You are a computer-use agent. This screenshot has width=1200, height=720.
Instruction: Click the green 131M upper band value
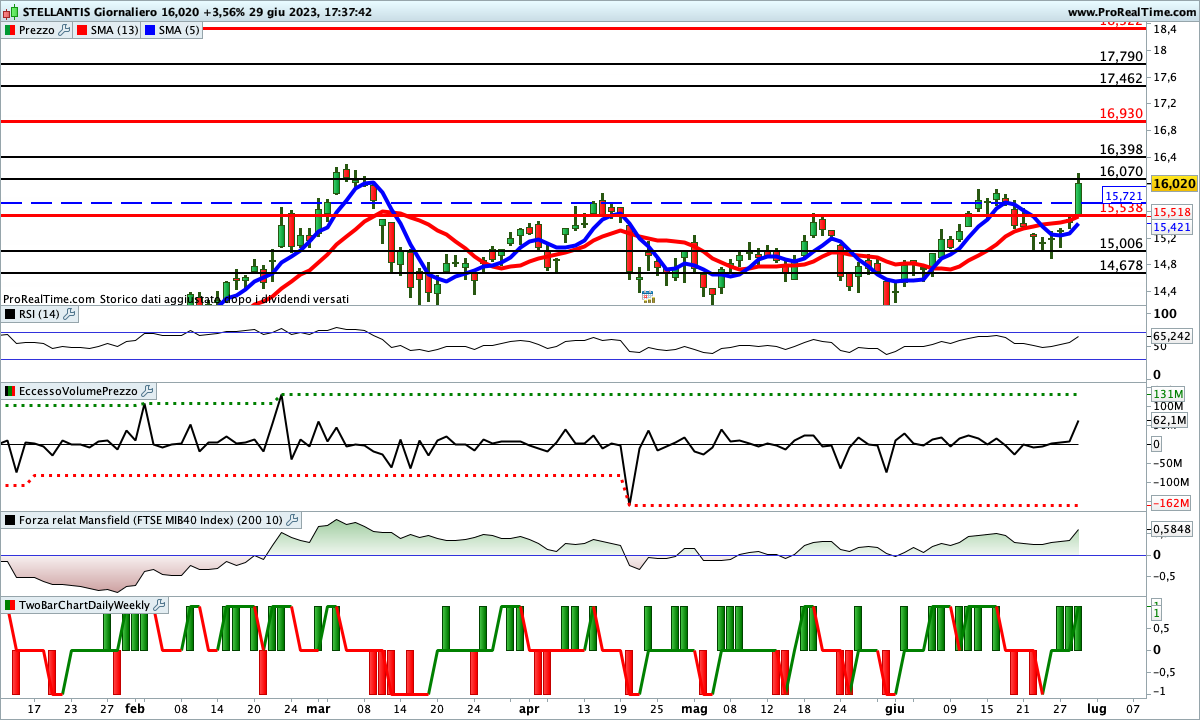click(1168, 393)
